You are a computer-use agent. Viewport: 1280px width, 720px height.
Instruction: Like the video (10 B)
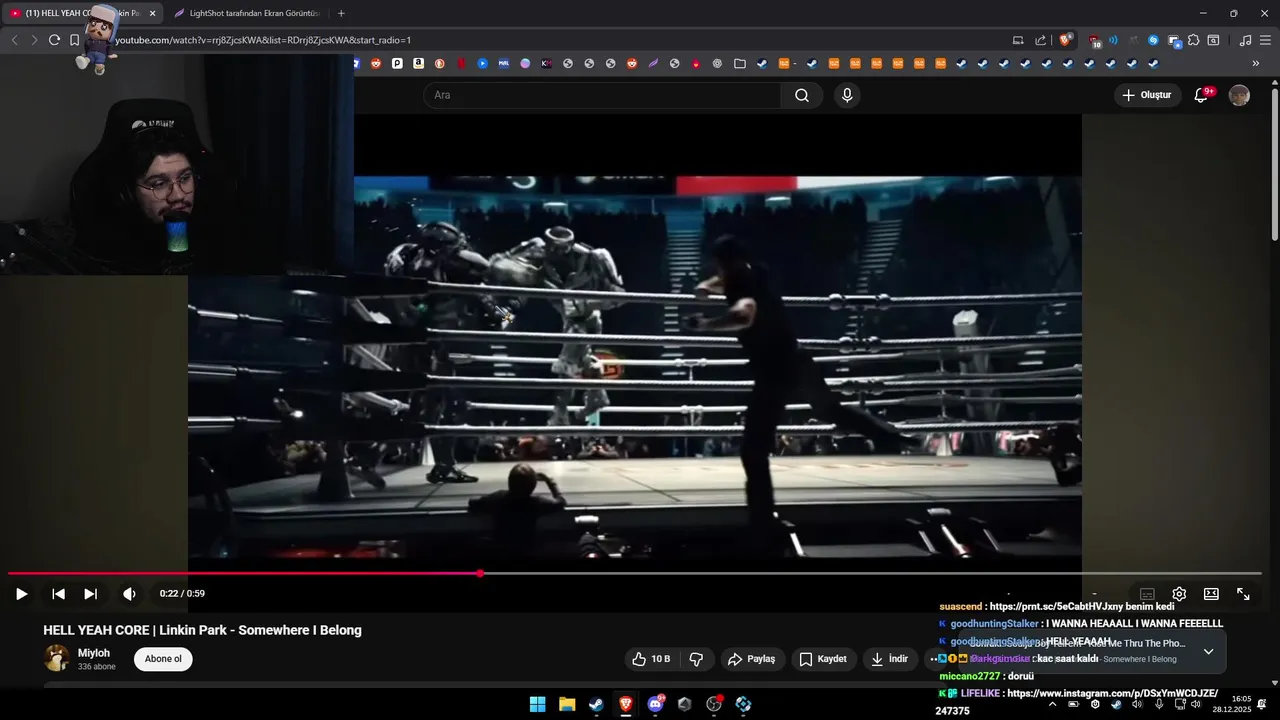click(x=651, y=659)
